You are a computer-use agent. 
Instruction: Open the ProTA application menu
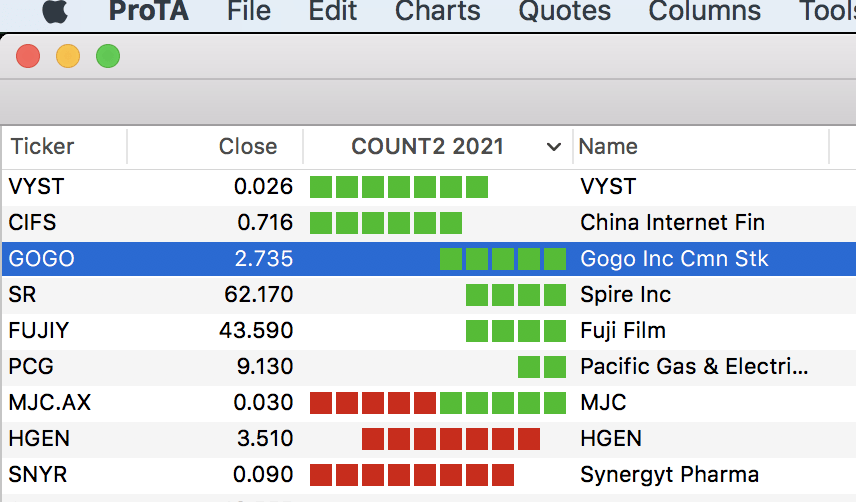pyautogui.click(x=148, y=11)
